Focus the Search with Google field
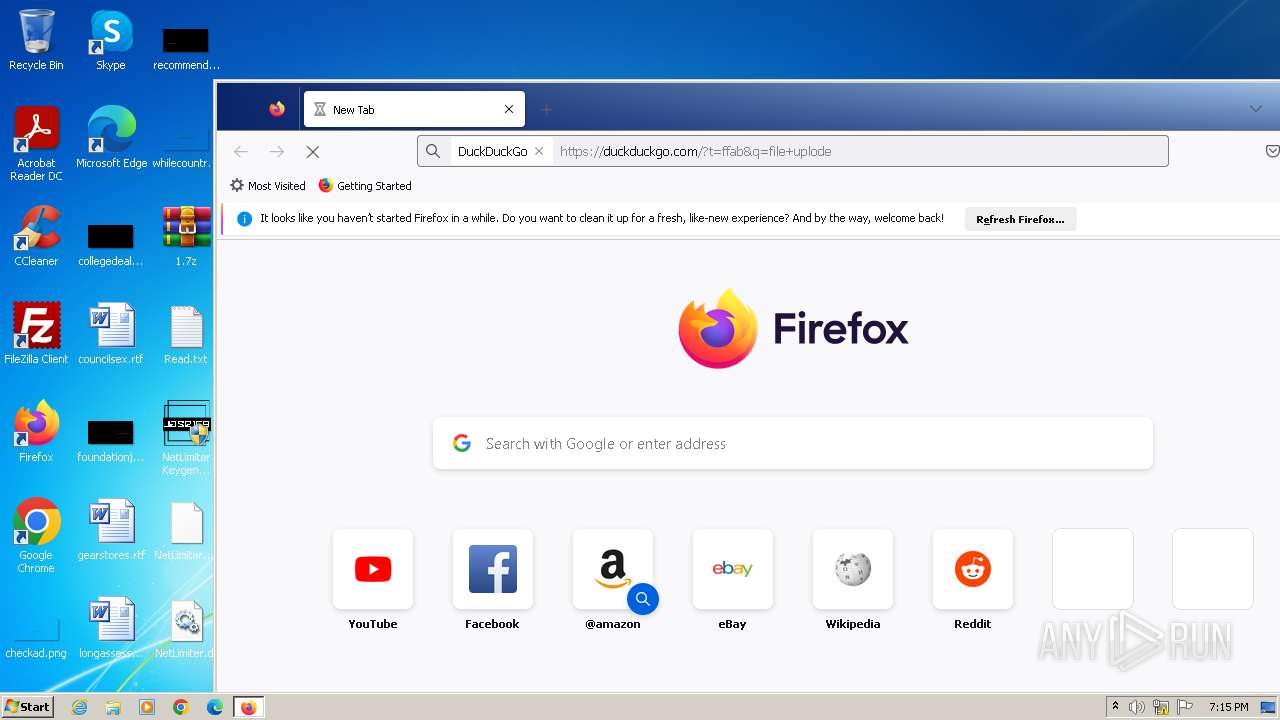The height and width of the screenshot is (720, 1280). 792,443
